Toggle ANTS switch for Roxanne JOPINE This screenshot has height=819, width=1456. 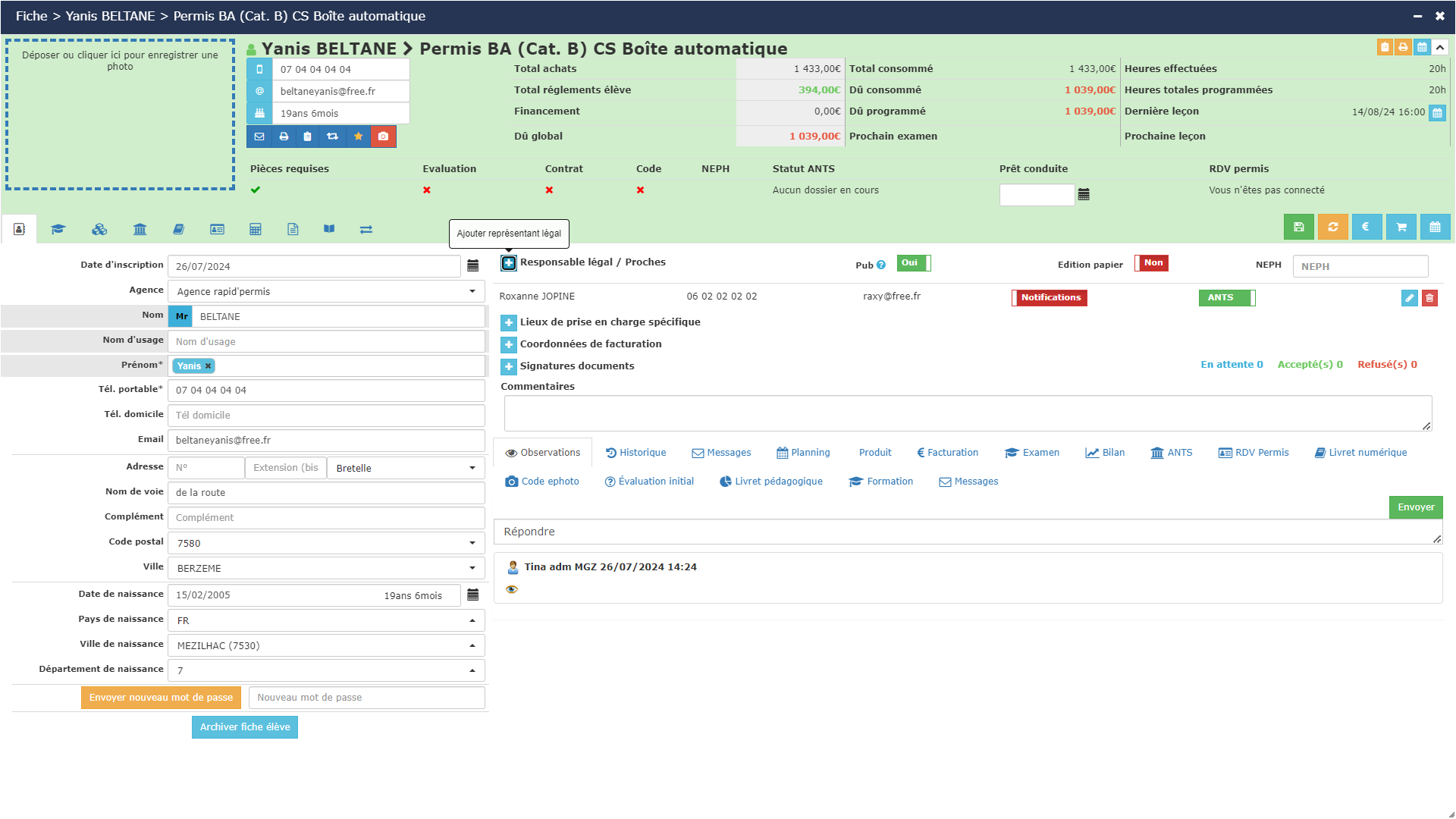(1227, 298)
